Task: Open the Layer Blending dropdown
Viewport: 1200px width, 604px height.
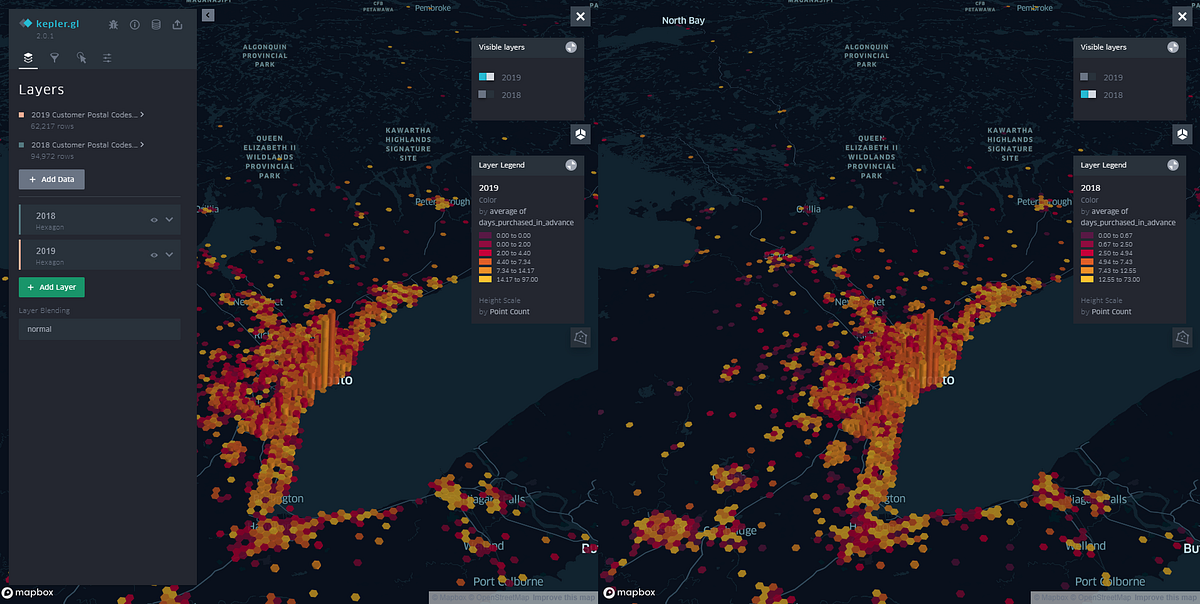Action: tap(99, 328)
